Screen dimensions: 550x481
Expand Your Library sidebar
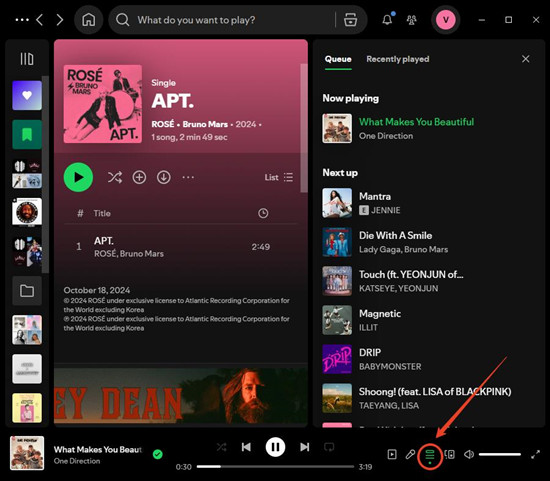click(27, 59)
